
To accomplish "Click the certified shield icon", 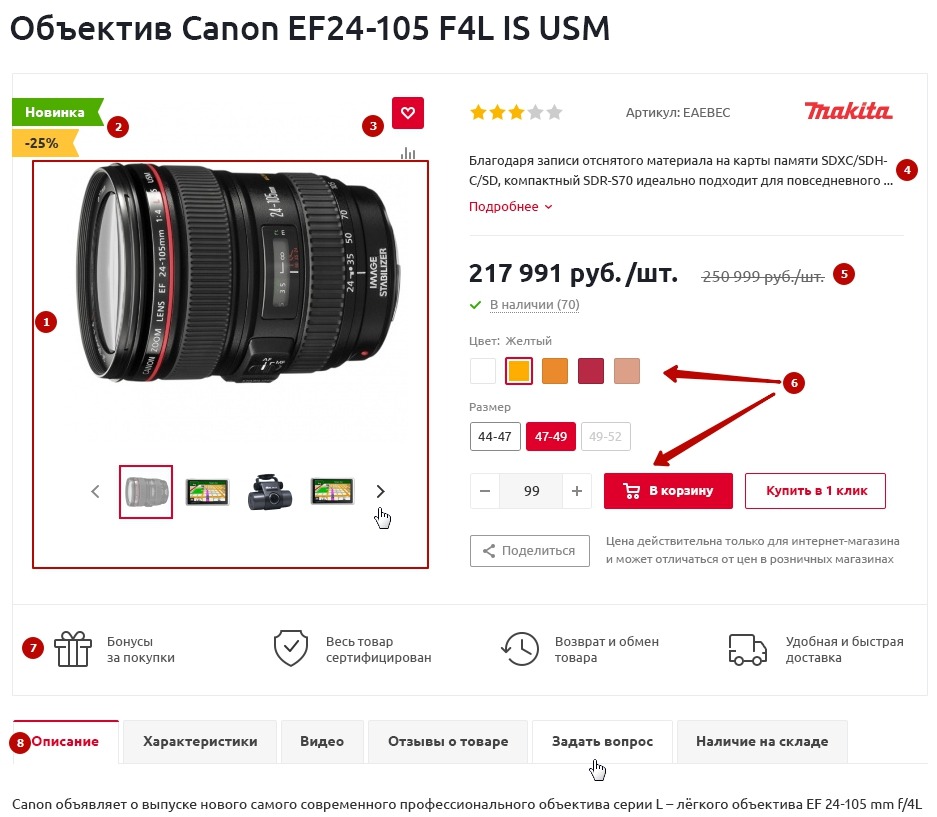I will coord(291,648).
